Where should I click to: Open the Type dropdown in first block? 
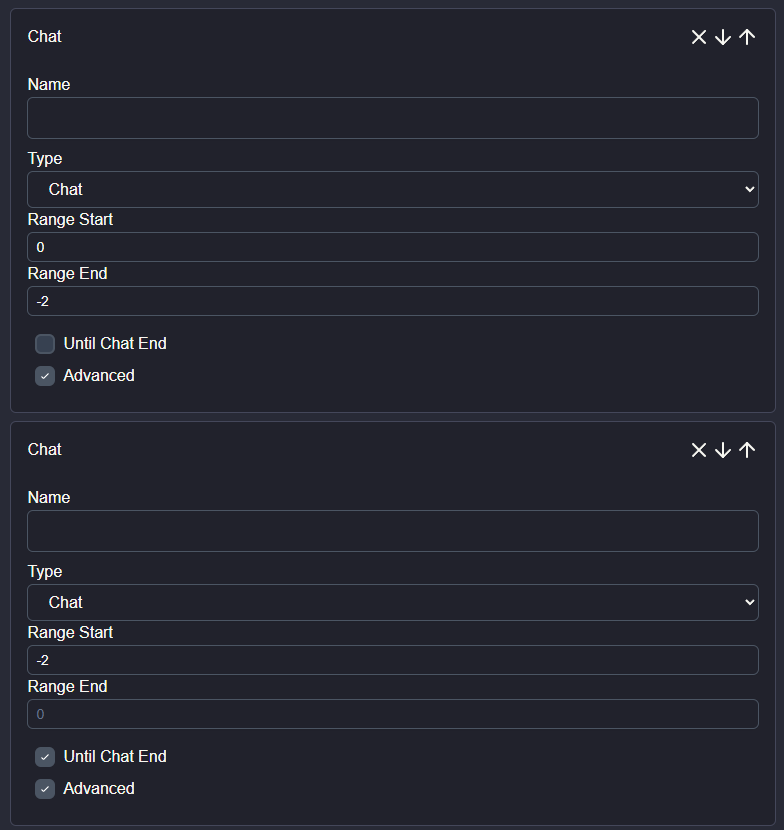point(392,189)
